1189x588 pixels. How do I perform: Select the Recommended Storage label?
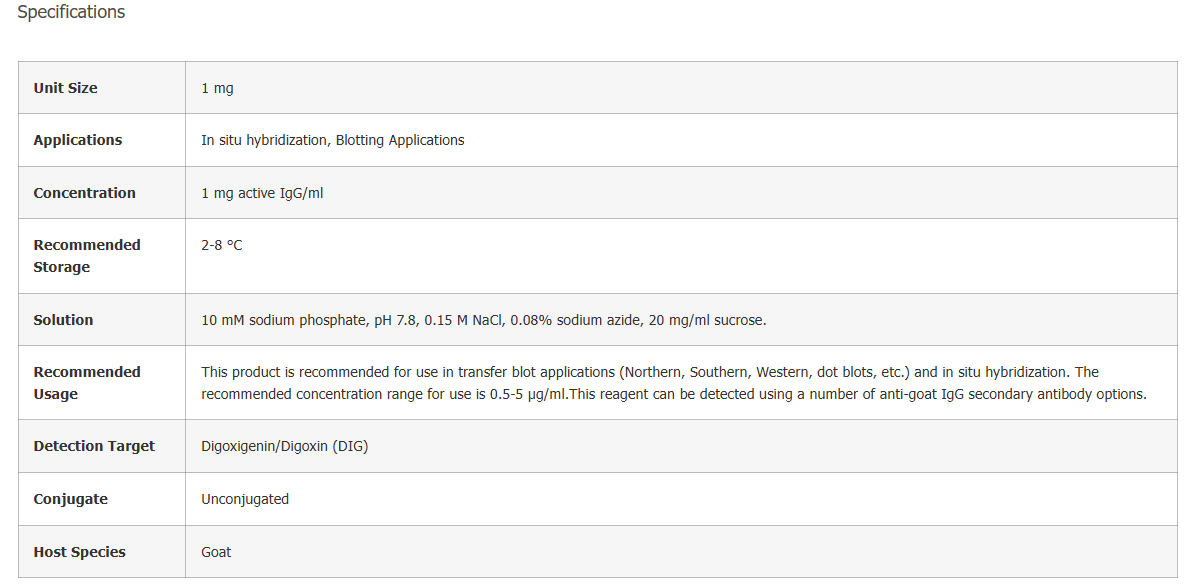coord(87,256)
